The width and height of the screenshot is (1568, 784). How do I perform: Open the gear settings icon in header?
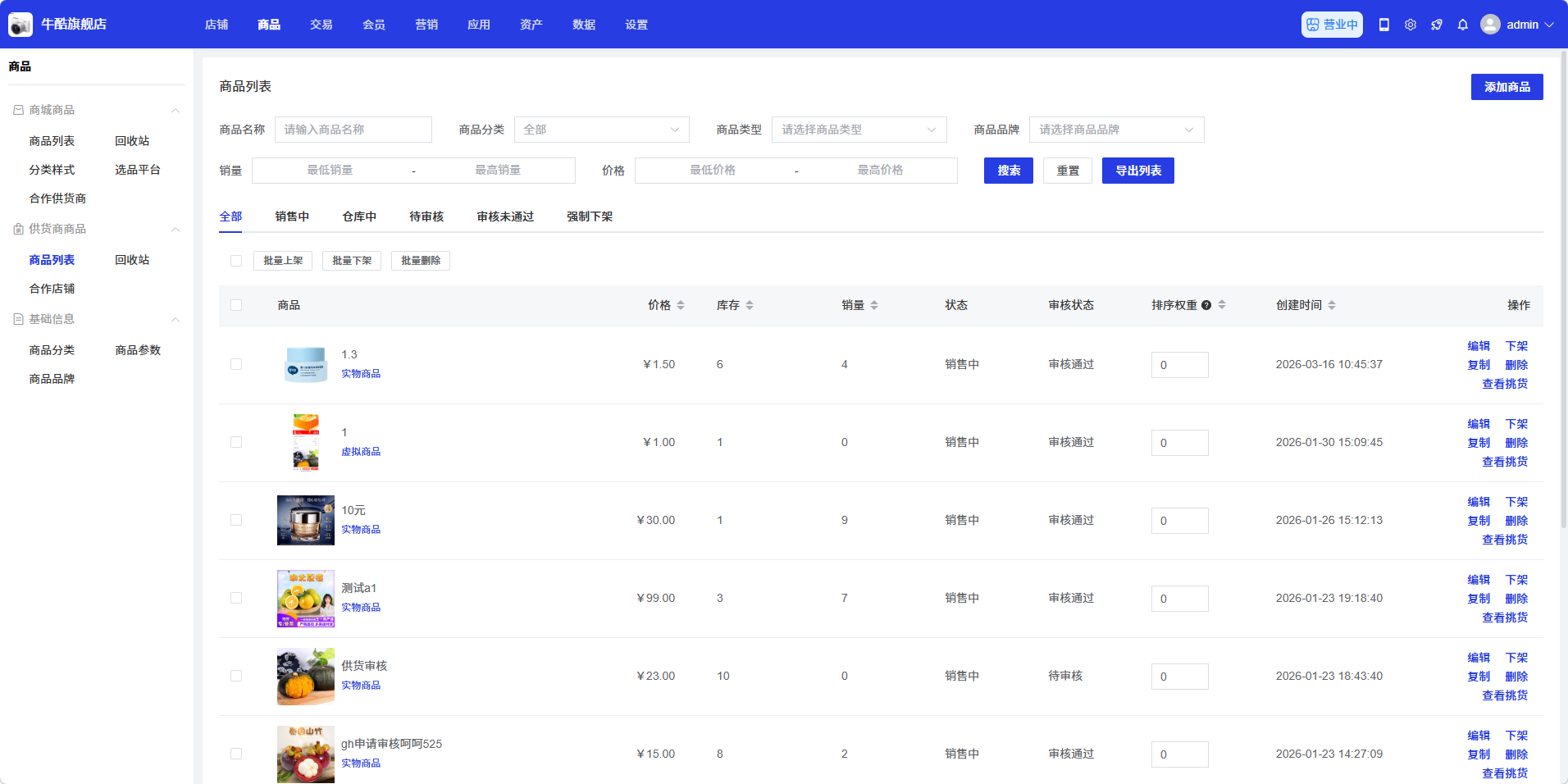1411,25
